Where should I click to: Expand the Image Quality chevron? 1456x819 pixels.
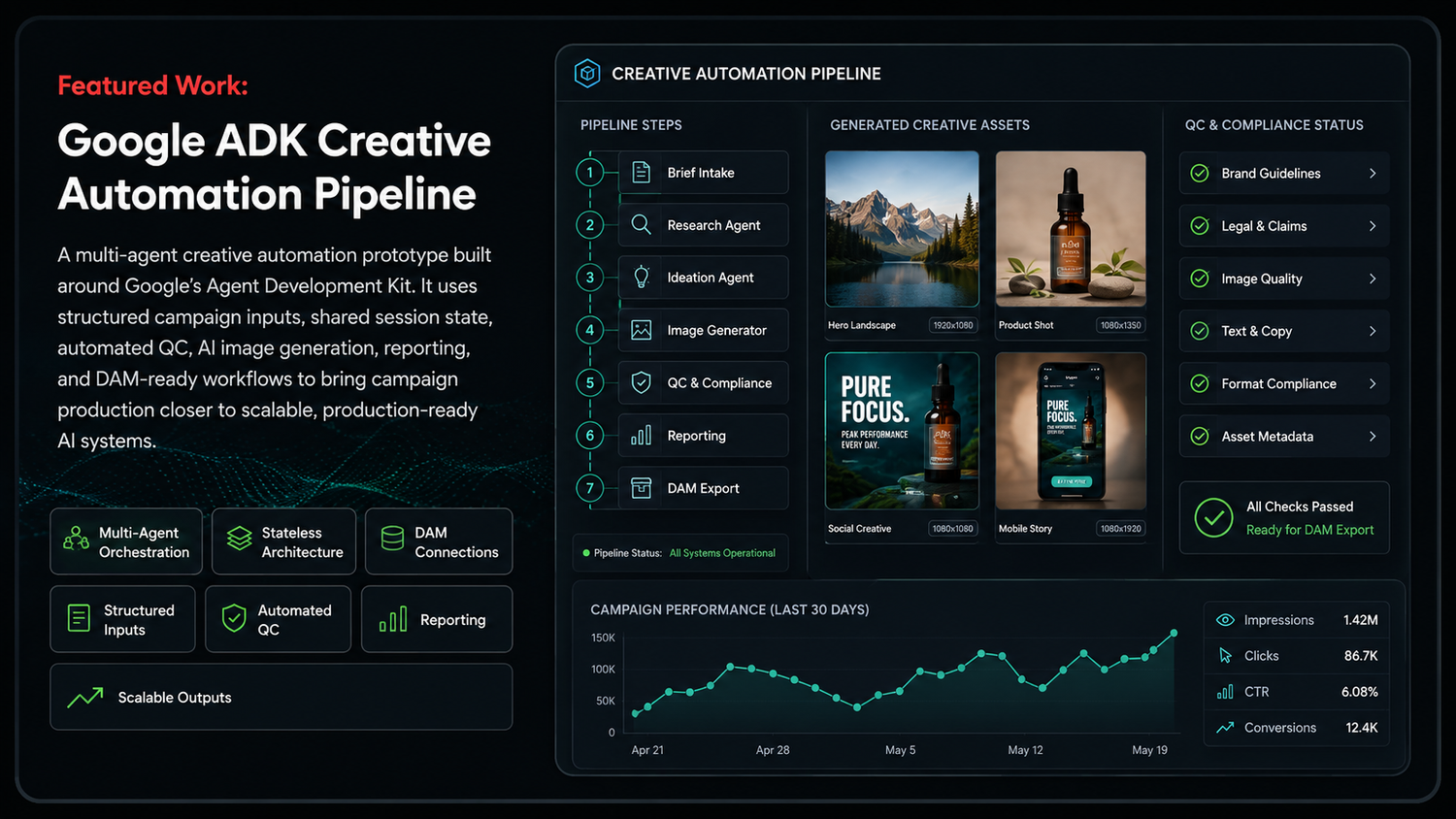coord(1373,278)
